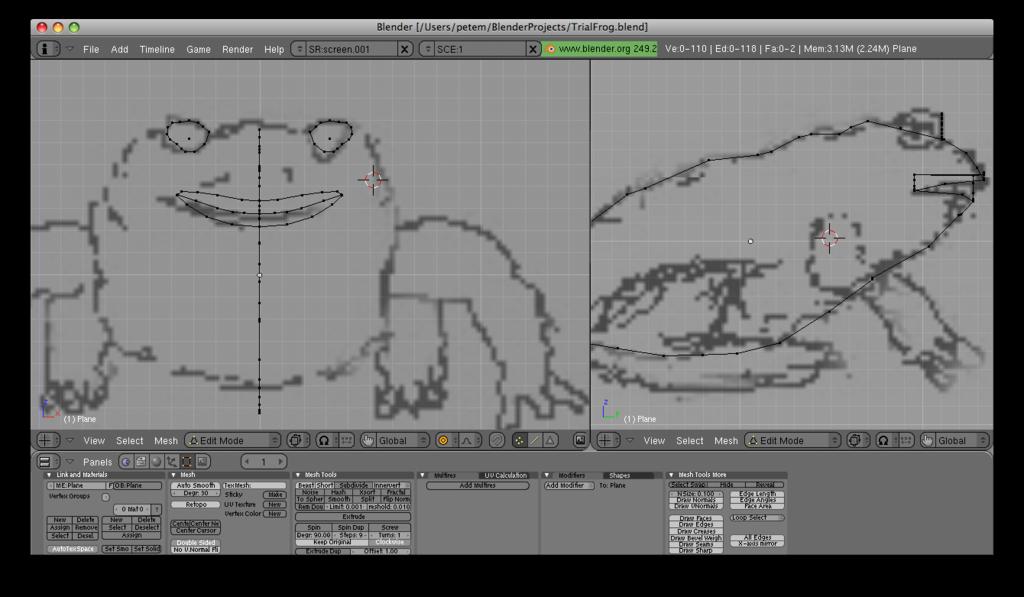Switch to Editing context icon in Panels header
This screenshot has width=1024, height=597.
187,461
